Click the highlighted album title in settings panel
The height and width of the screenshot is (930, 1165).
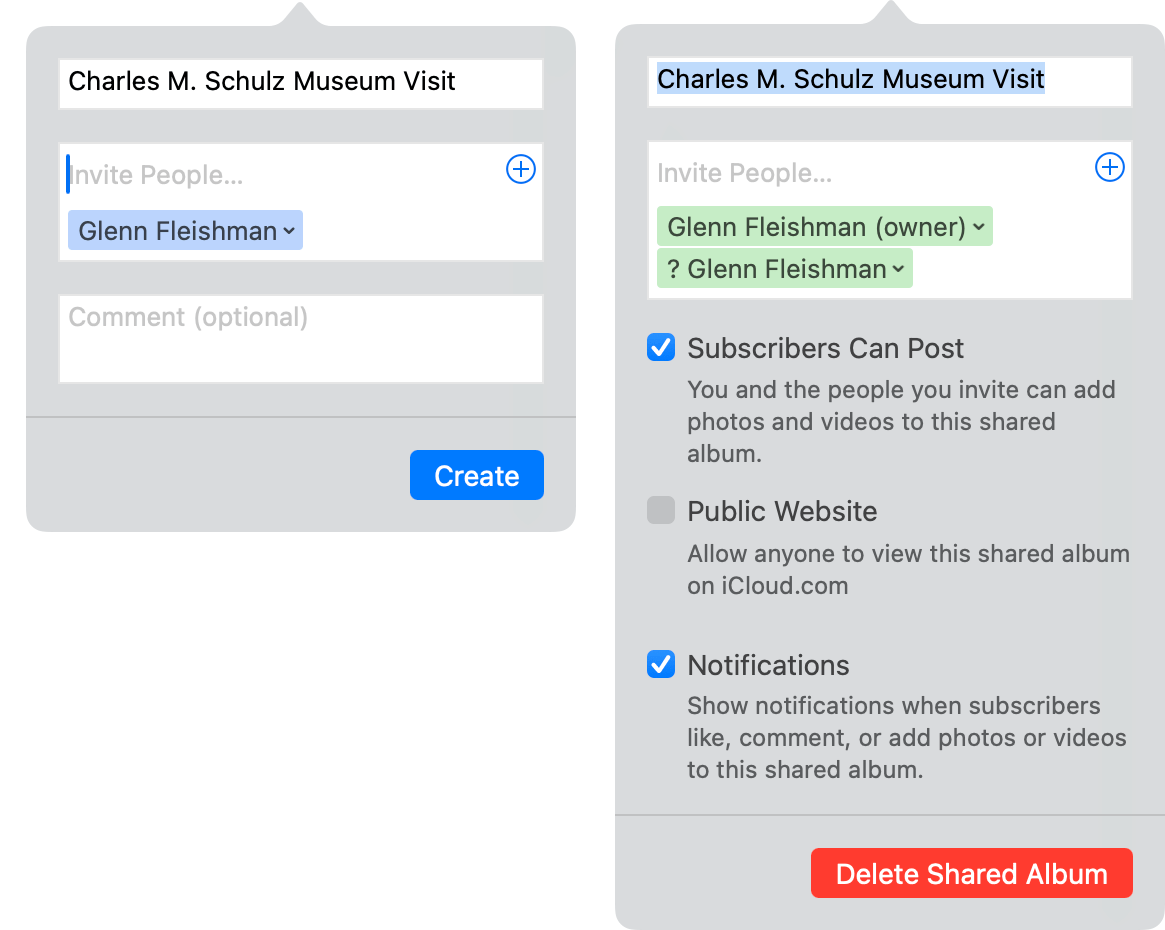coord(850,80)
